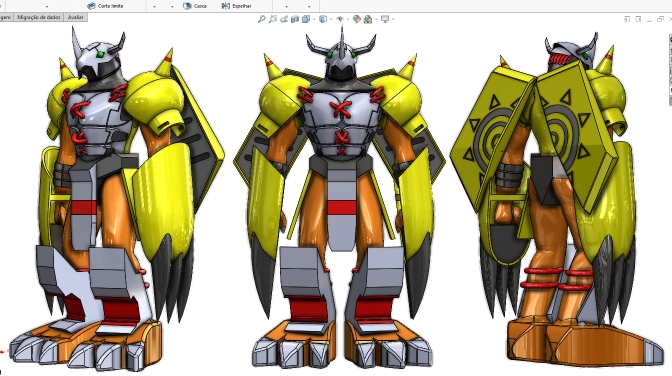Minimize the document window
The width and height of the screenshot is (672, 376).
pos(649,20)
